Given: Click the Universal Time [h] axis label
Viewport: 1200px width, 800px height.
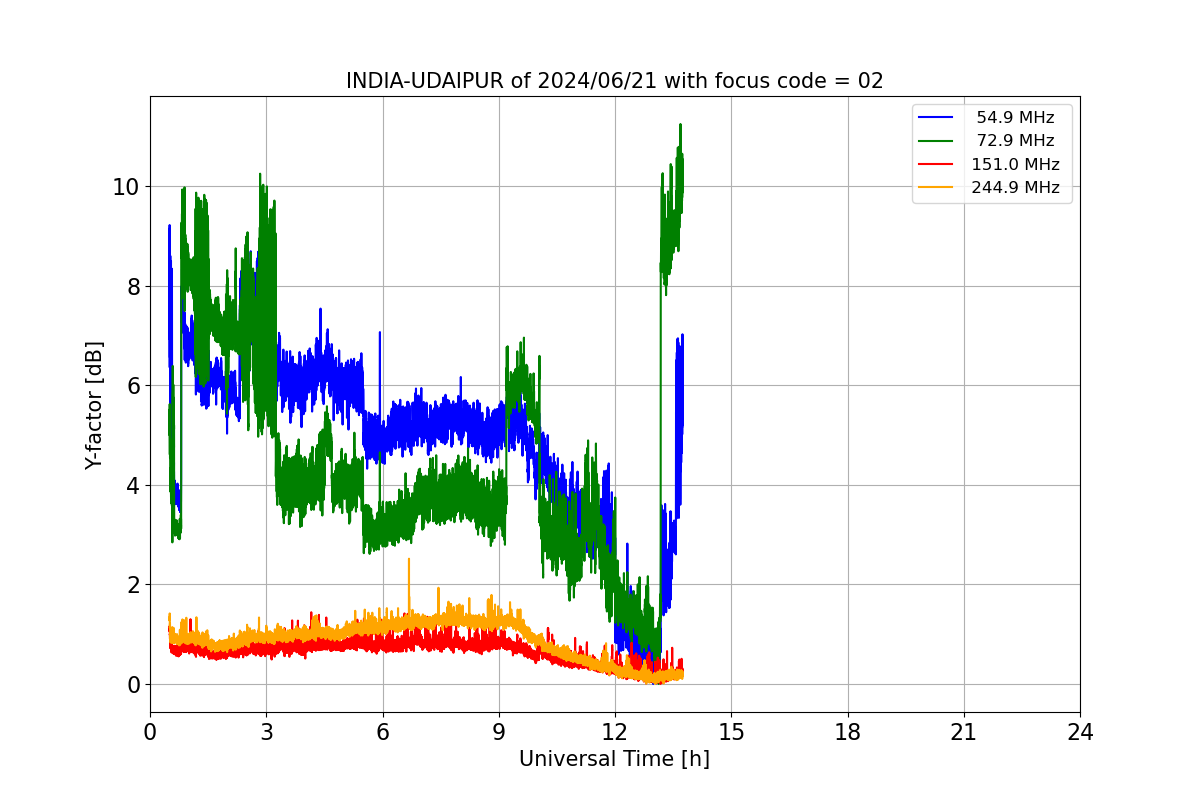Looking at the screenshot, I should (x=614, y=759).
